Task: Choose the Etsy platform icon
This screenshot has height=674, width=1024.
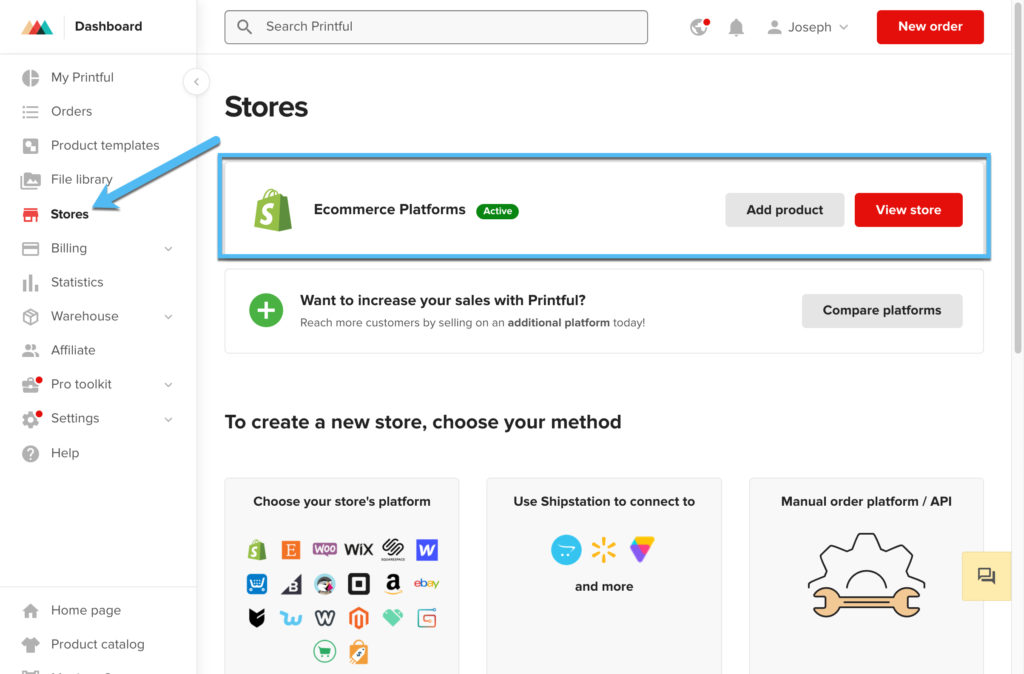Action: 291,550
